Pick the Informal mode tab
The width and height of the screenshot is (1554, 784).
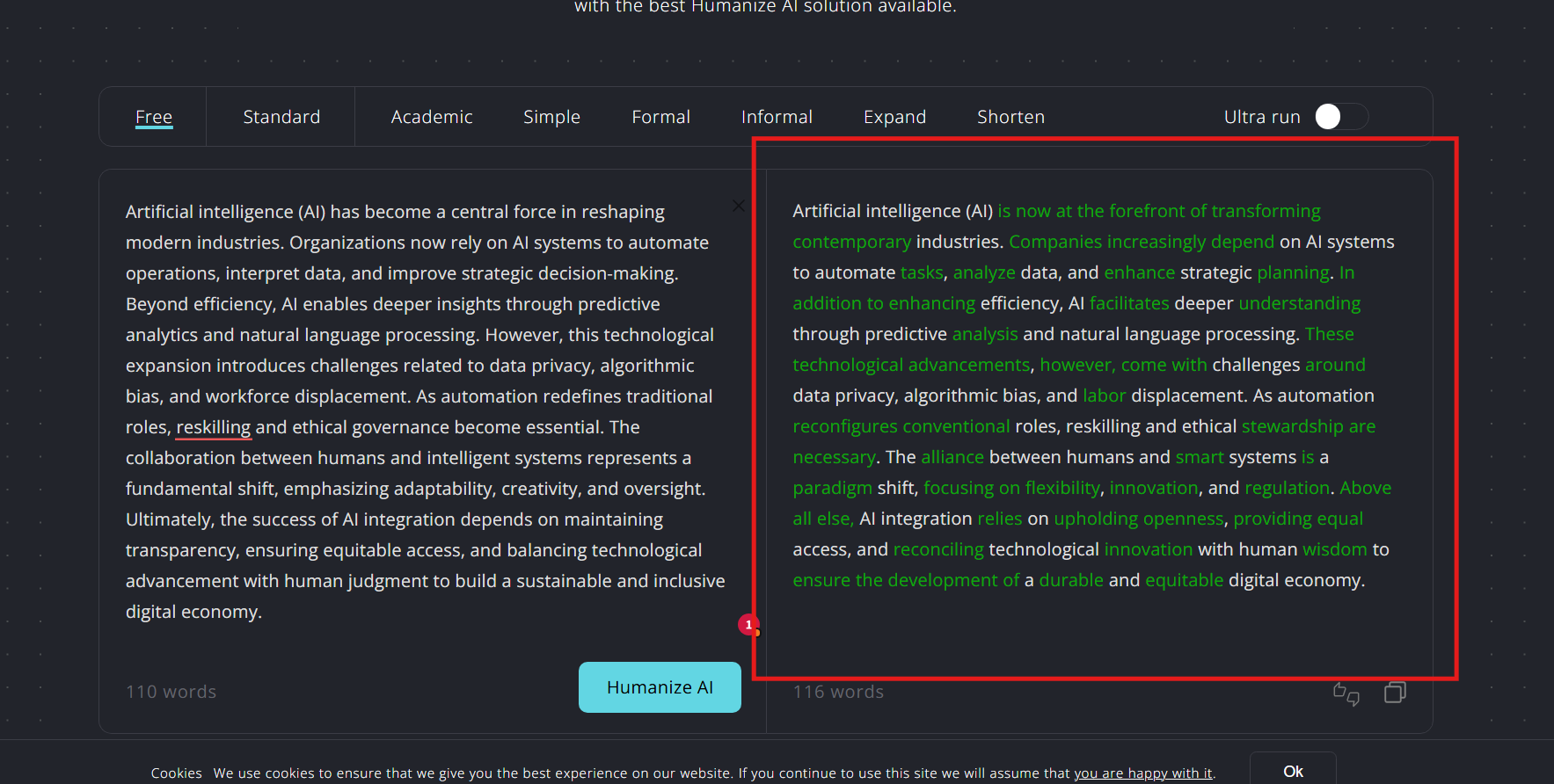point(777,117)
